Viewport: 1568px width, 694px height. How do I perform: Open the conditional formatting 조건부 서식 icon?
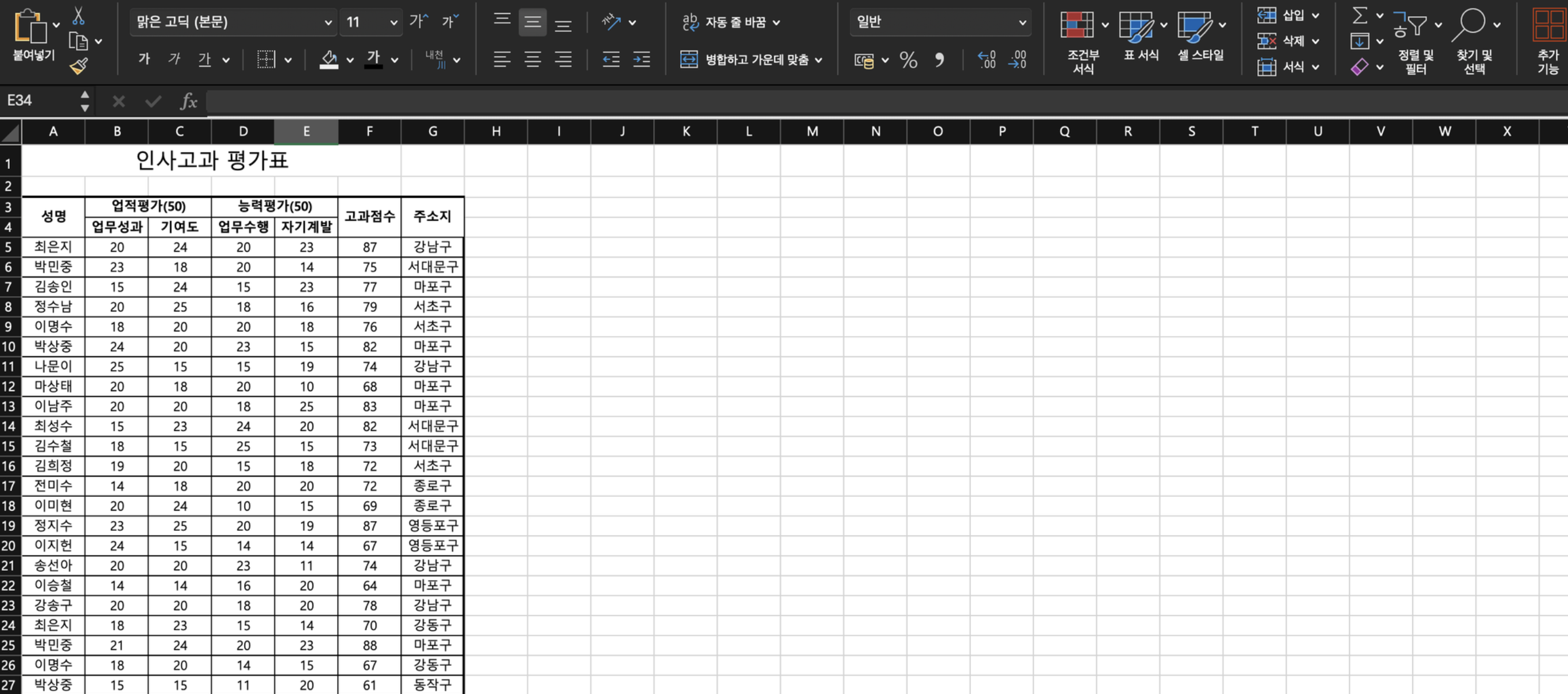(x=1077, y=26)
